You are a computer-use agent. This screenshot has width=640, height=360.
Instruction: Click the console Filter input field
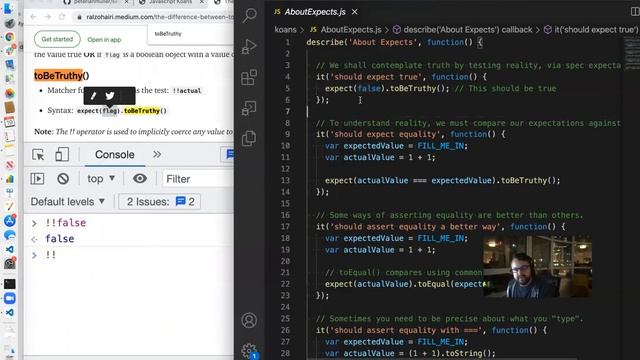click(198, 179)
